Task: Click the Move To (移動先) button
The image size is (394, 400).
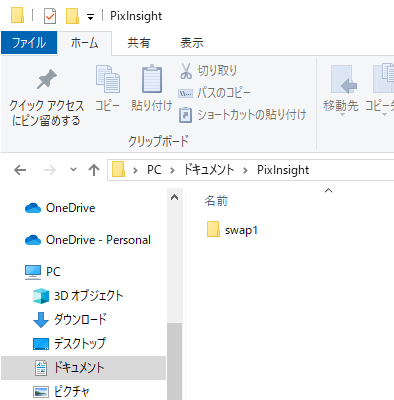Action: [x=341, y=90]
